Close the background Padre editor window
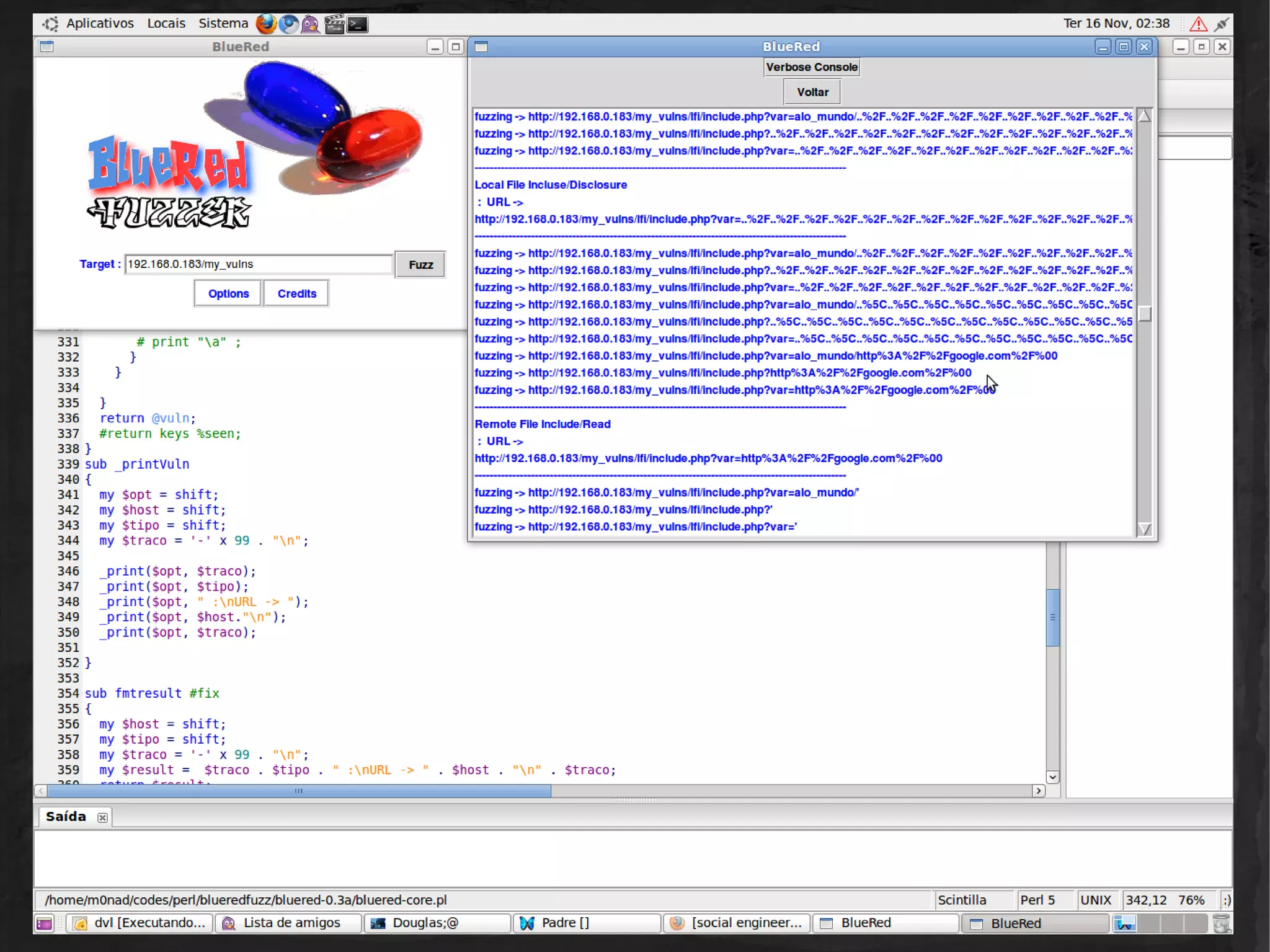The image size is (1270, 952). pyautogui.click(x=1222, y=47)
